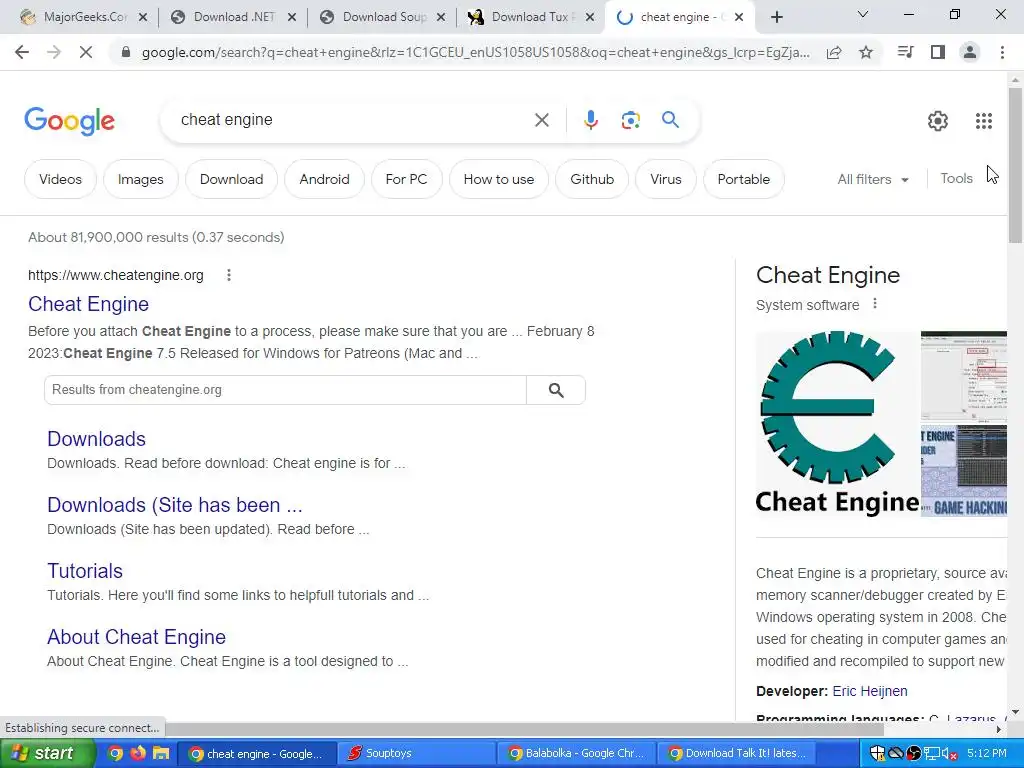Switch to the Download Soup tab
Screen dimensions: 1024x768
point(383,17)
